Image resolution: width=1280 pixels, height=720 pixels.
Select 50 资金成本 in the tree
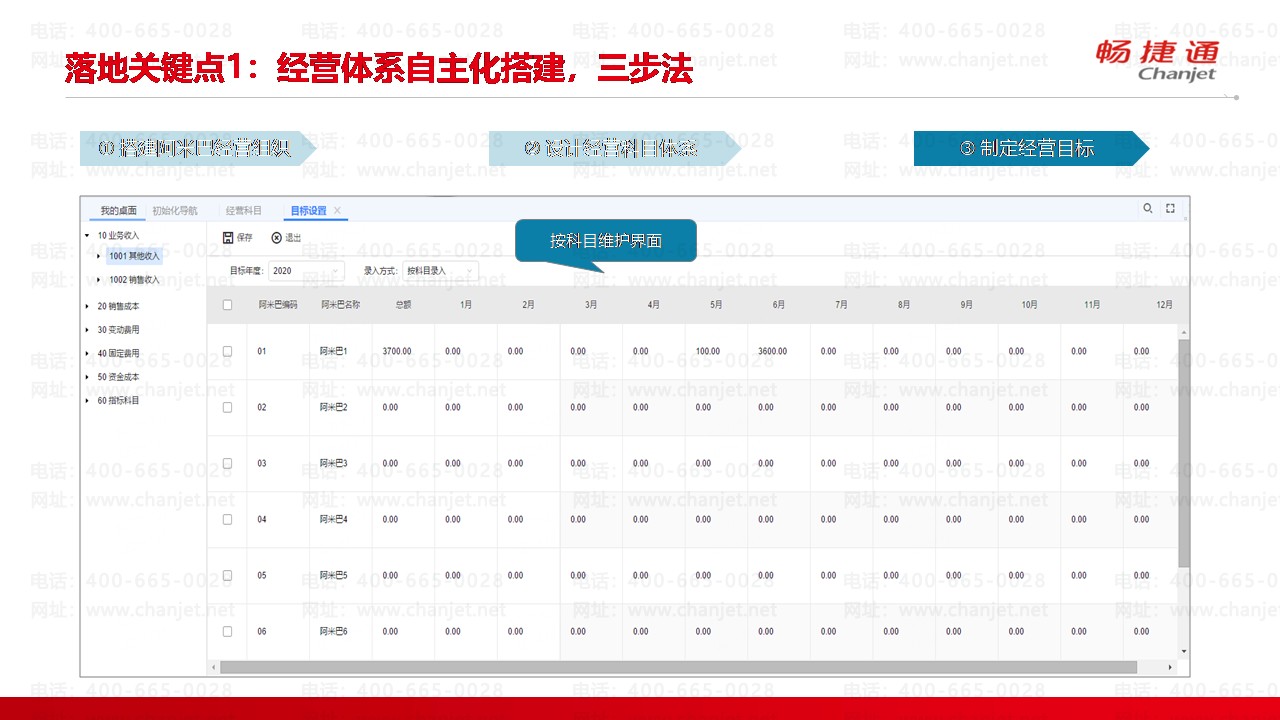coord(118,377)
